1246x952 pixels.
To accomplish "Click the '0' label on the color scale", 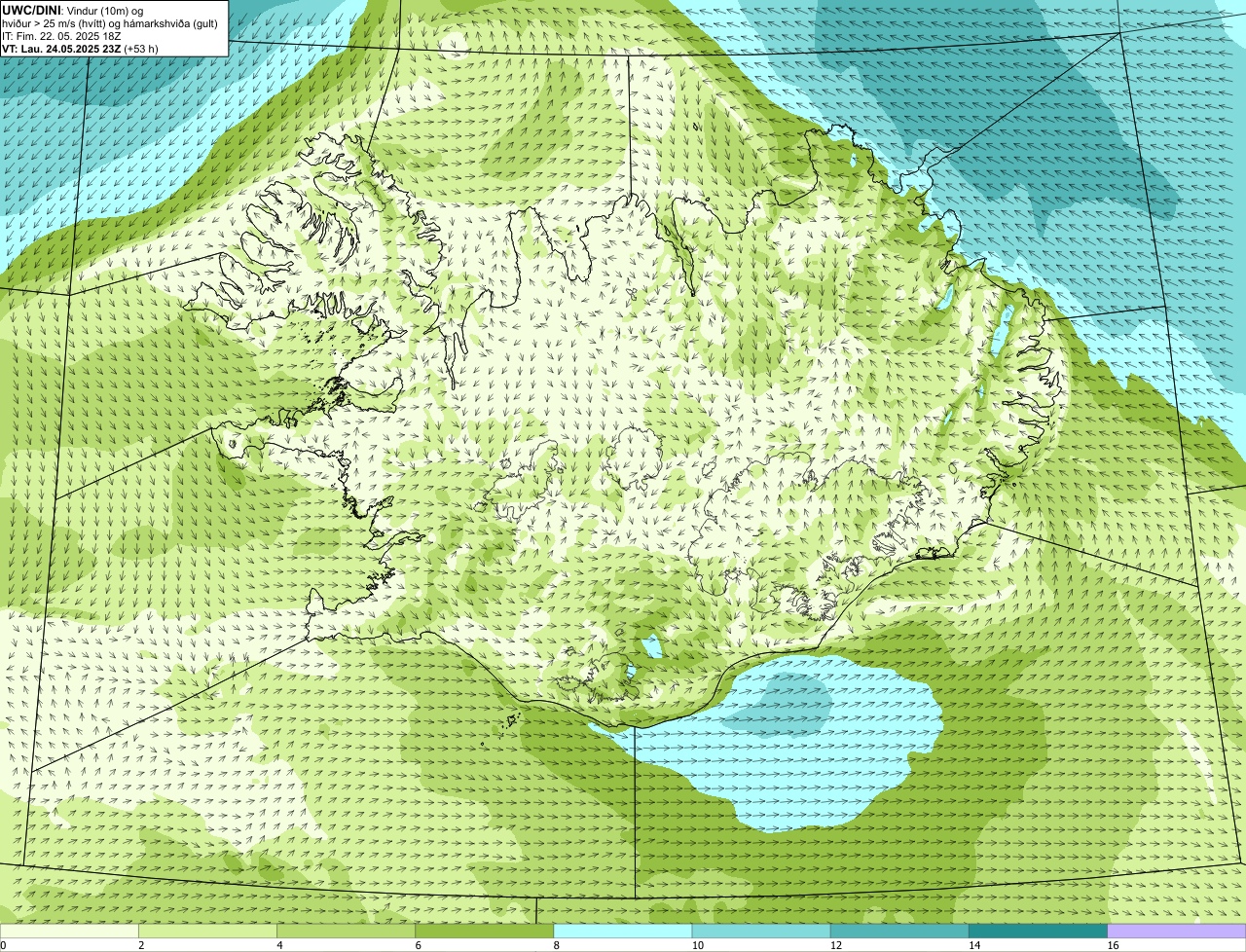I will coord(3,945).
